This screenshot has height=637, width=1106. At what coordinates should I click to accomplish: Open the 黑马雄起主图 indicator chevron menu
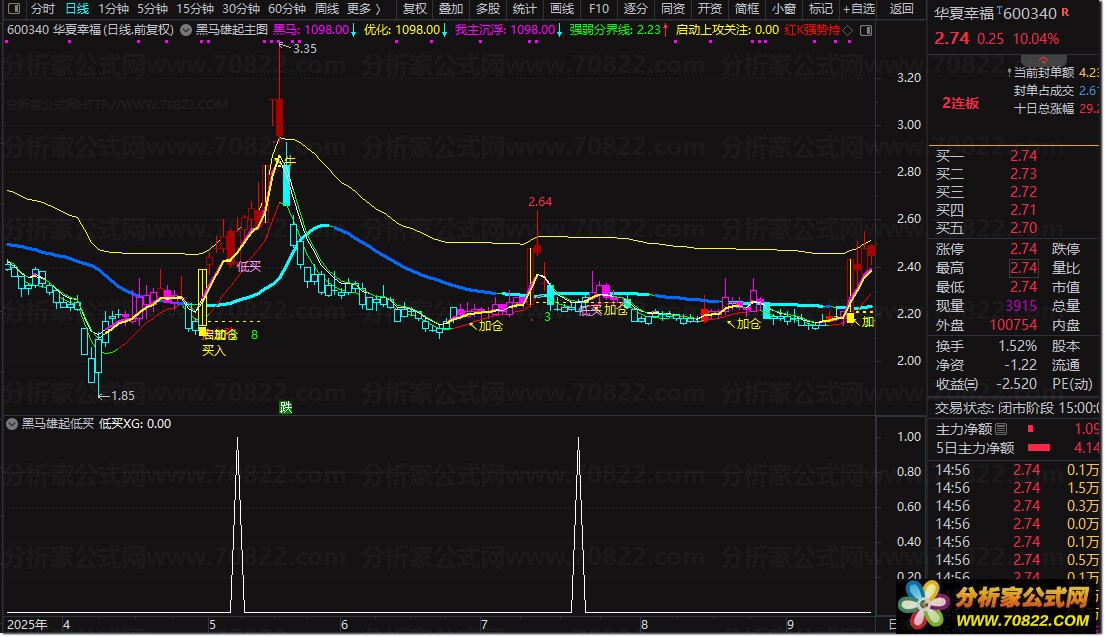tap(186, 30)
